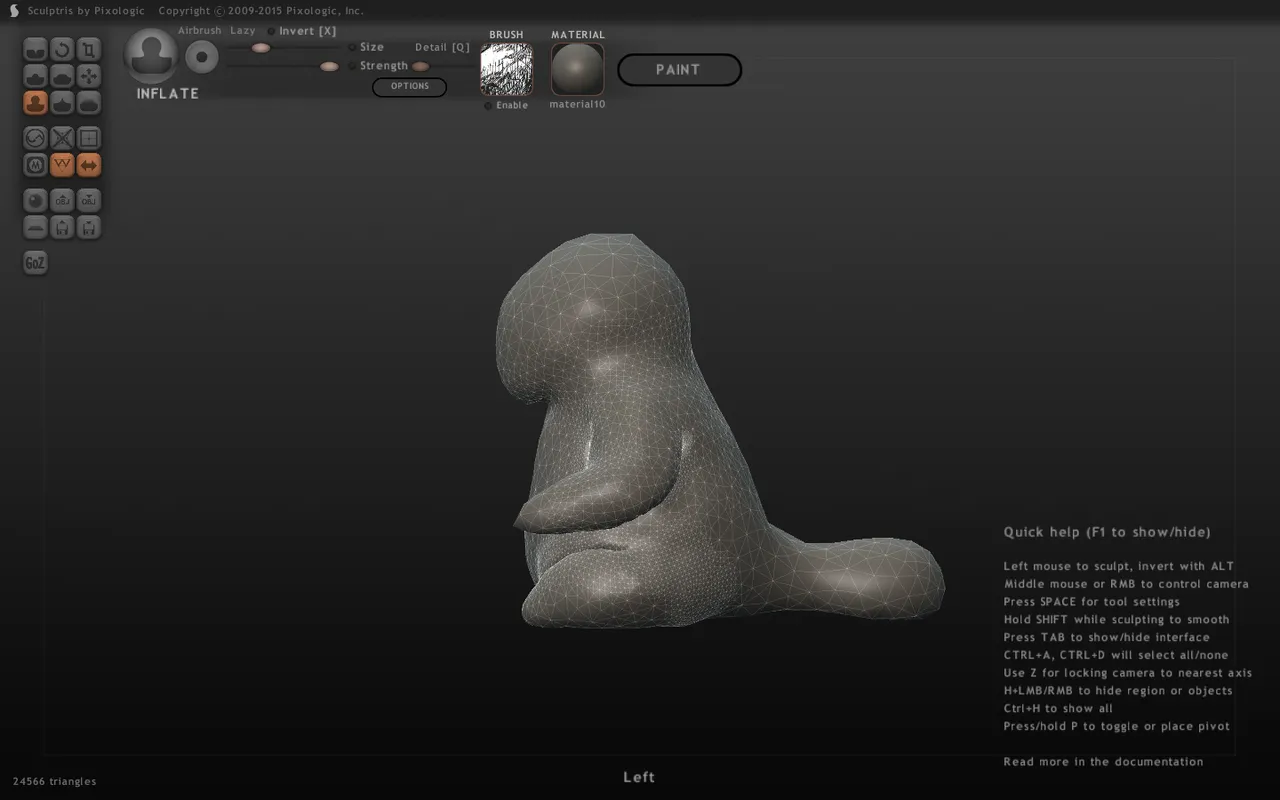Click 'Quick help (F1 to show/hide)' heading
Screen dimensions: 1280x800
click(x=1107, y=532)
